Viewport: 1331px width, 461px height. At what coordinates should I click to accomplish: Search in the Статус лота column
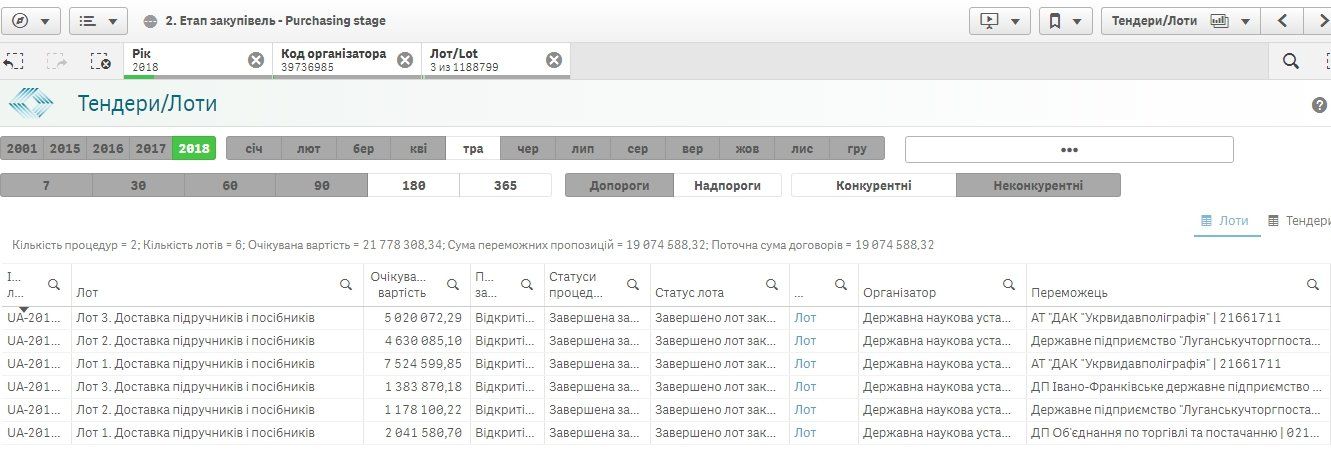tap(771, 284)
